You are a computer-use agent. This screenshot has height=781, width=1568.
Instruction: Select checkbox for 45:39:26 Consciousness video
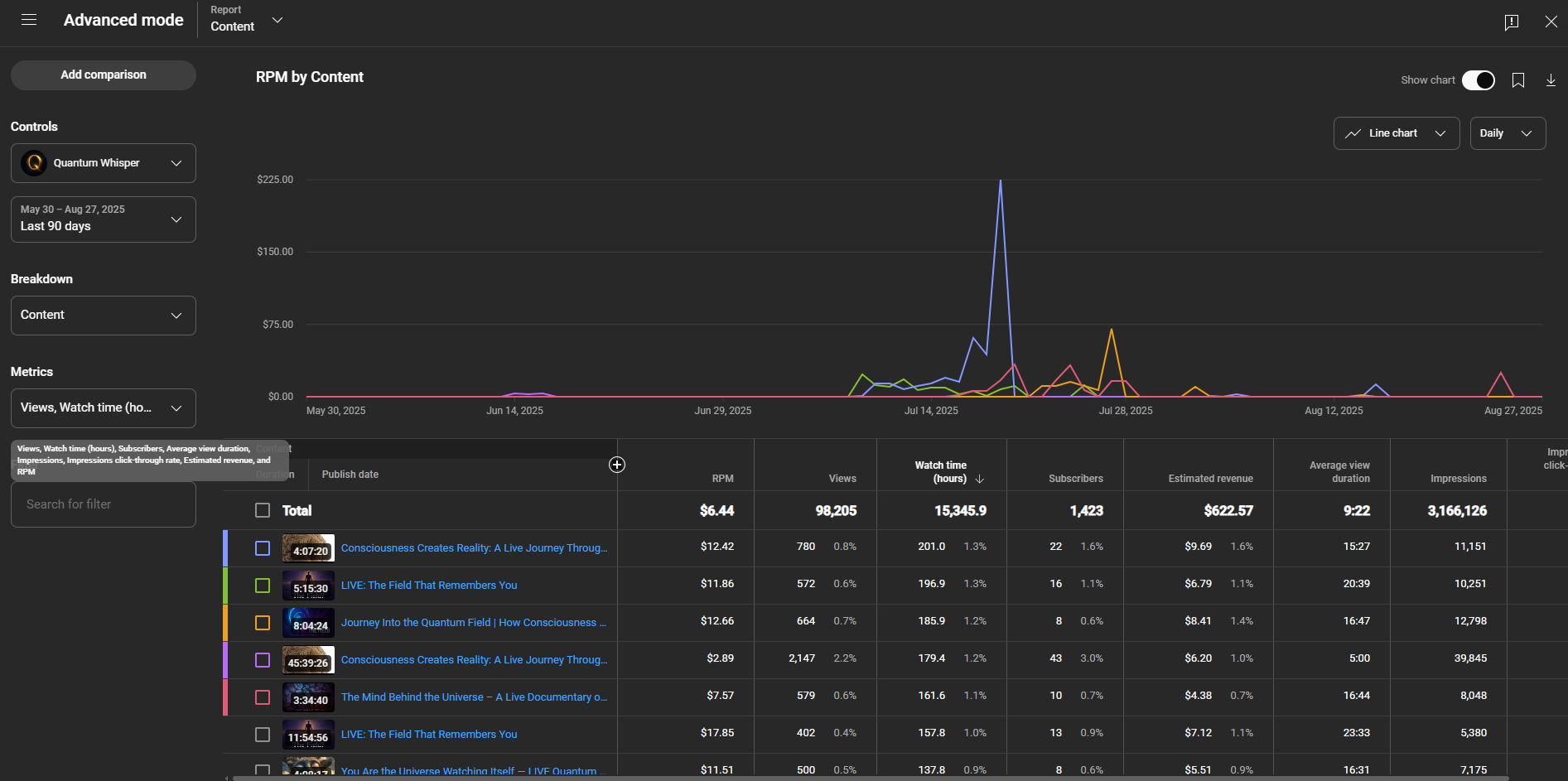click(x=263, y=660)
